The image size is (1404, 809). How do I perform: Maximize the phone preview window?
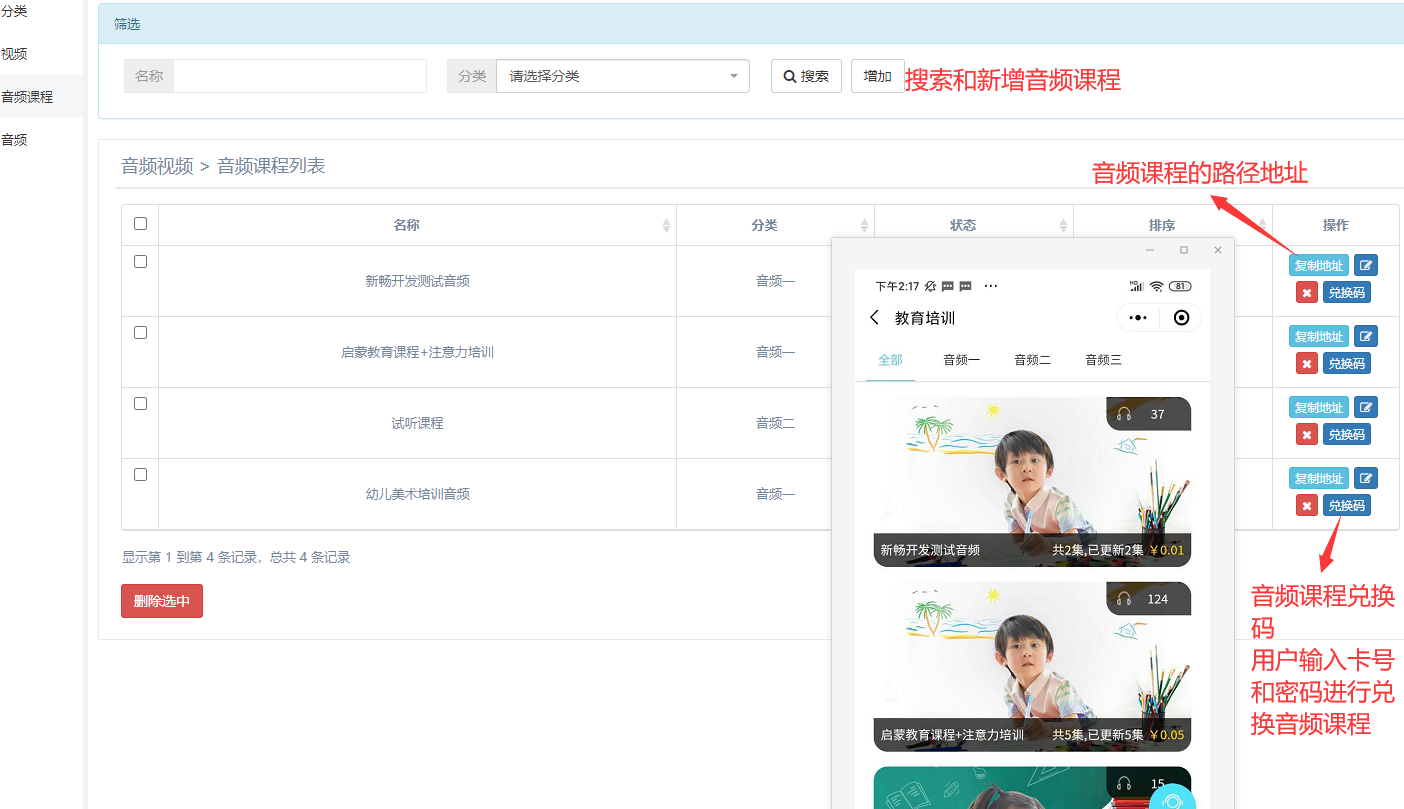pos(1184,250)
